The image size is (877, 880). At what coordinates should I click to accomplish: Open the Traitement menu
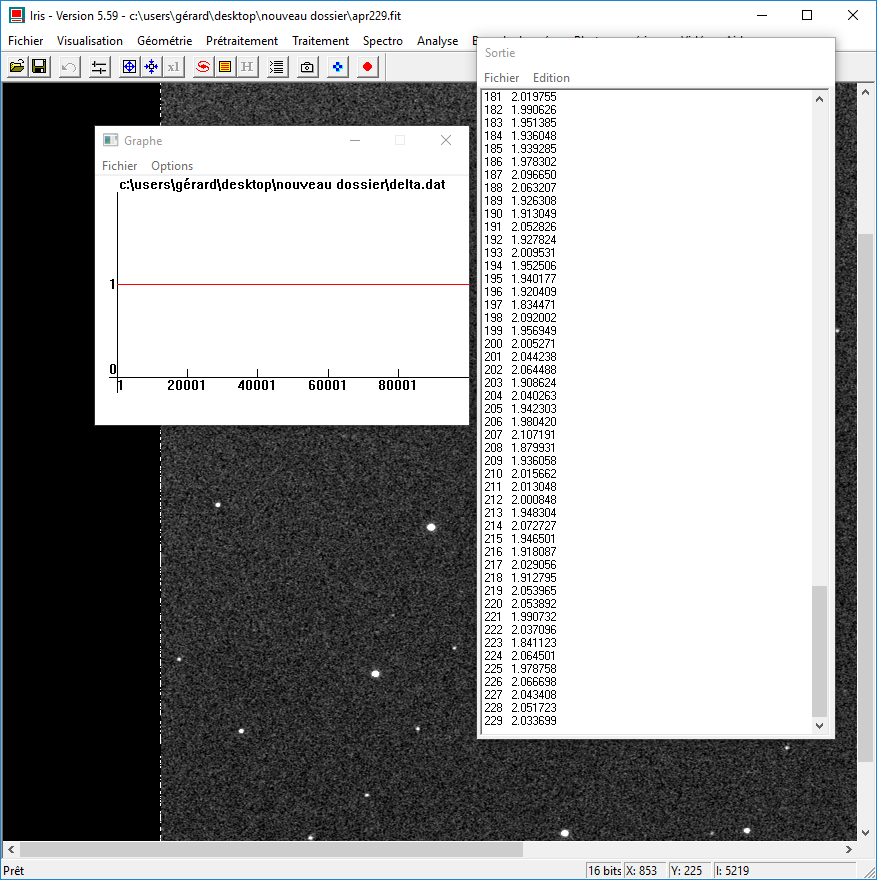pos(320,40)
